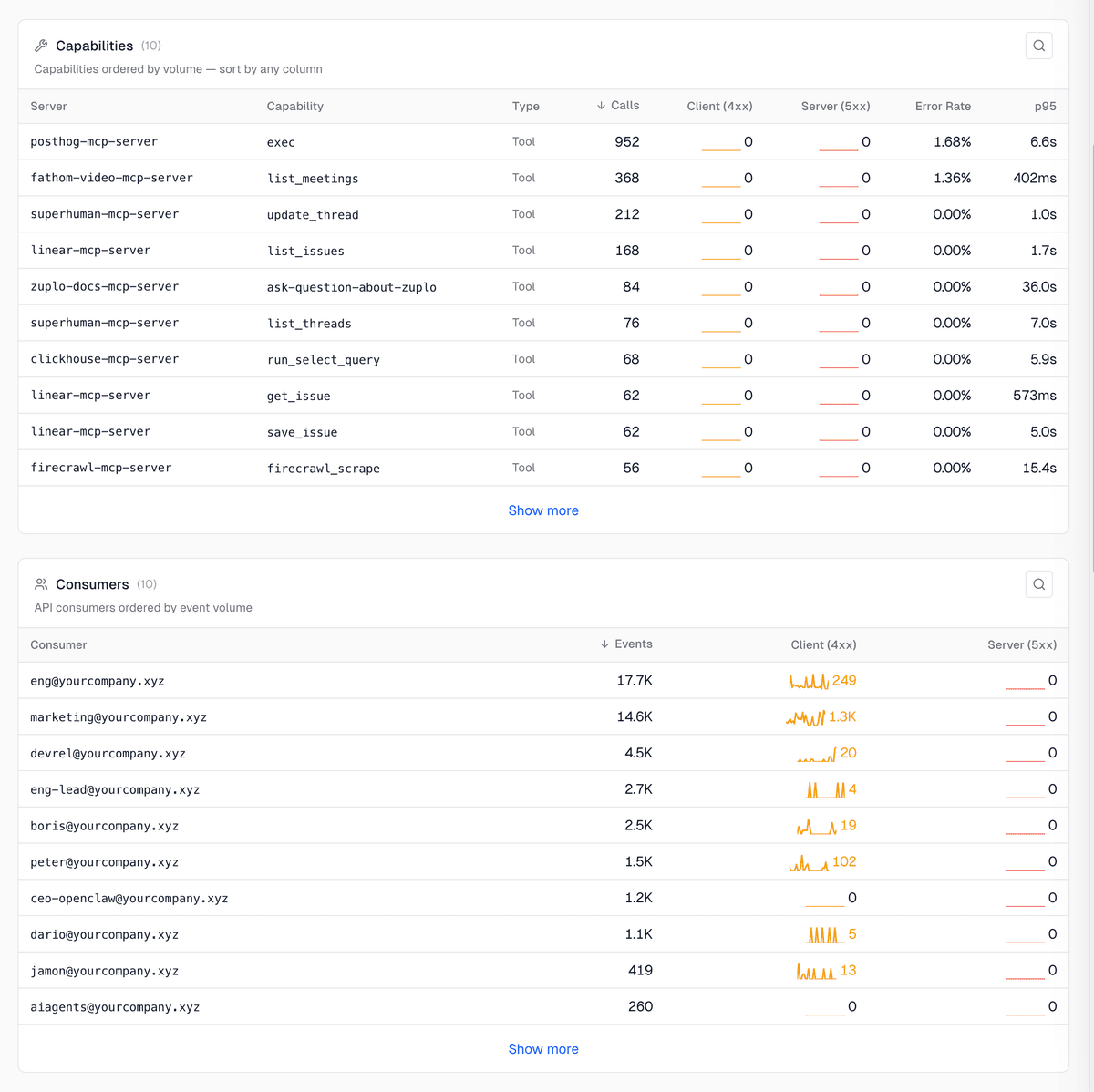The height and width of the screenshot is (1092, 1094).
Task: Open the clickhouse-mcp-server row
Action: coord(543,359)
